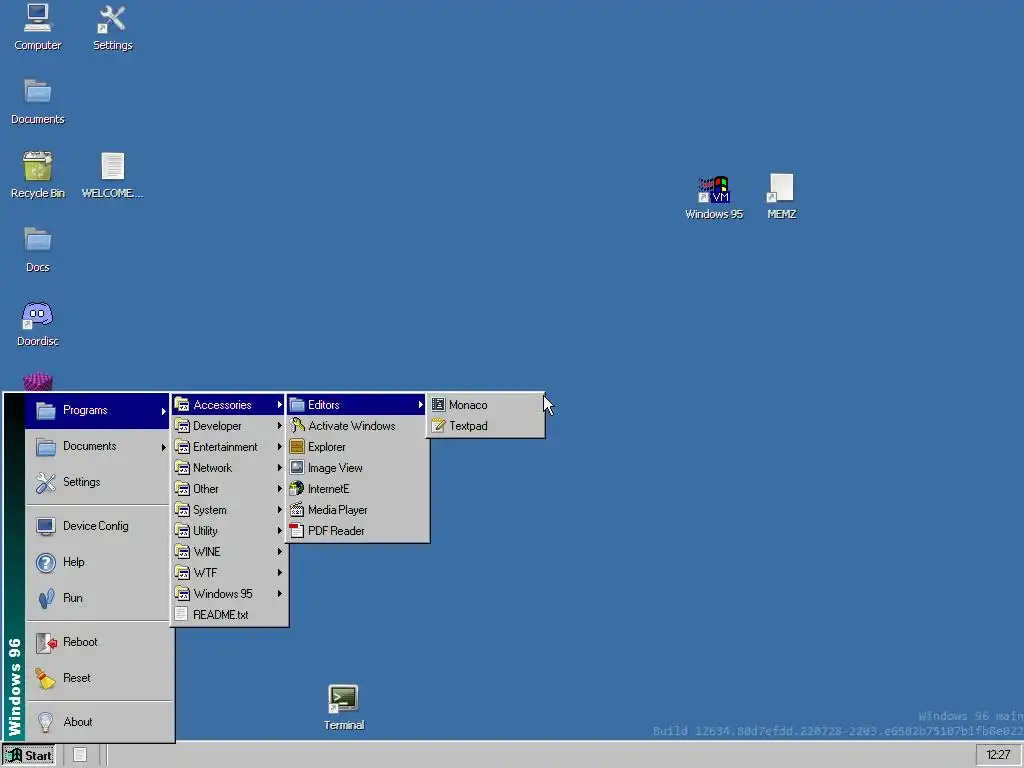Screen dimensions: 1024x768
Task: Expand the Accessories submenu
Action: pos(229,405)
